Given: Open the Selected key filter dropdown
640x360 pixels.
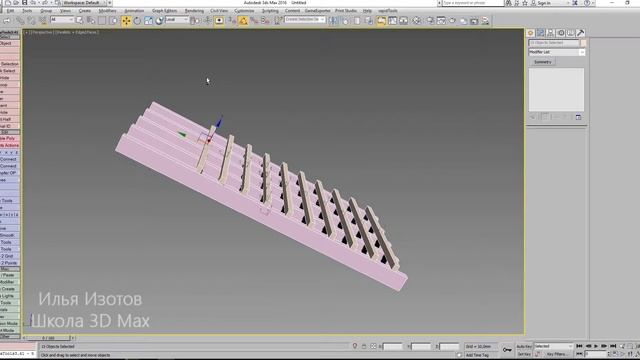Looking at the screenshot, I should coord(553,346).
